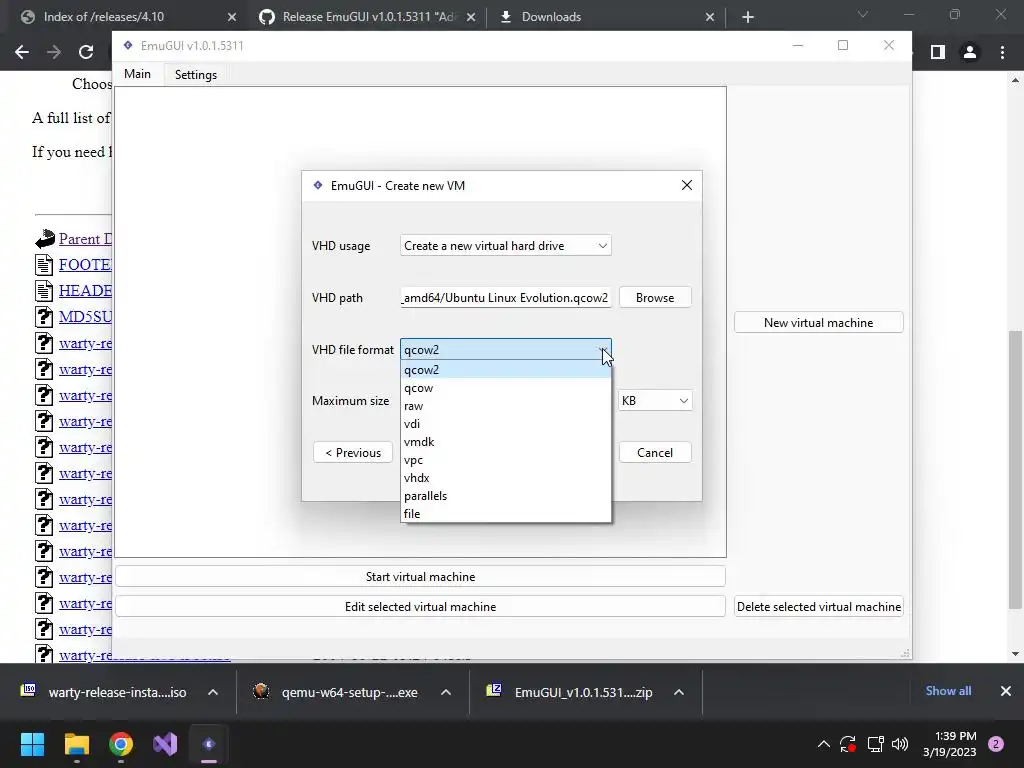Click Show all downloads link
Screen dimensions: 1024x768
(948, 691)
